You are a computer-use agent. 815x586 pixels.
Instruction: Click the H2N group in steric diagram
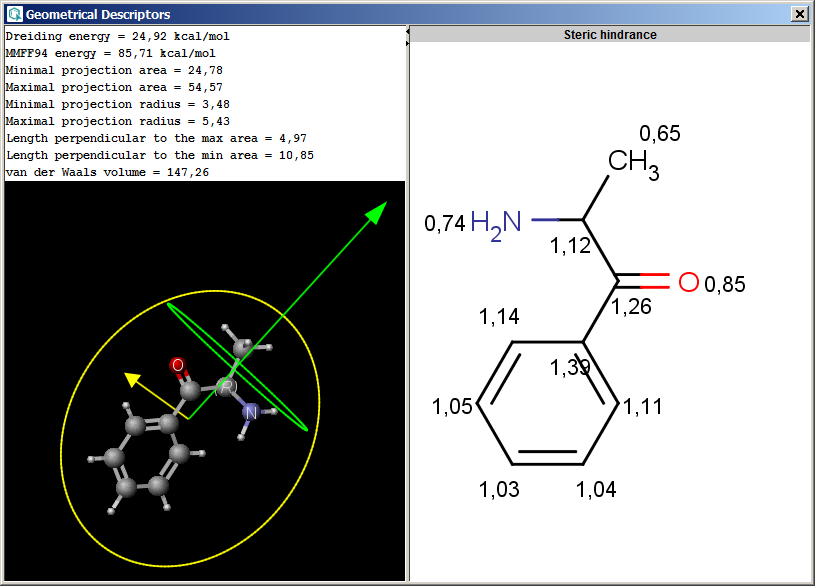point(495,224)
